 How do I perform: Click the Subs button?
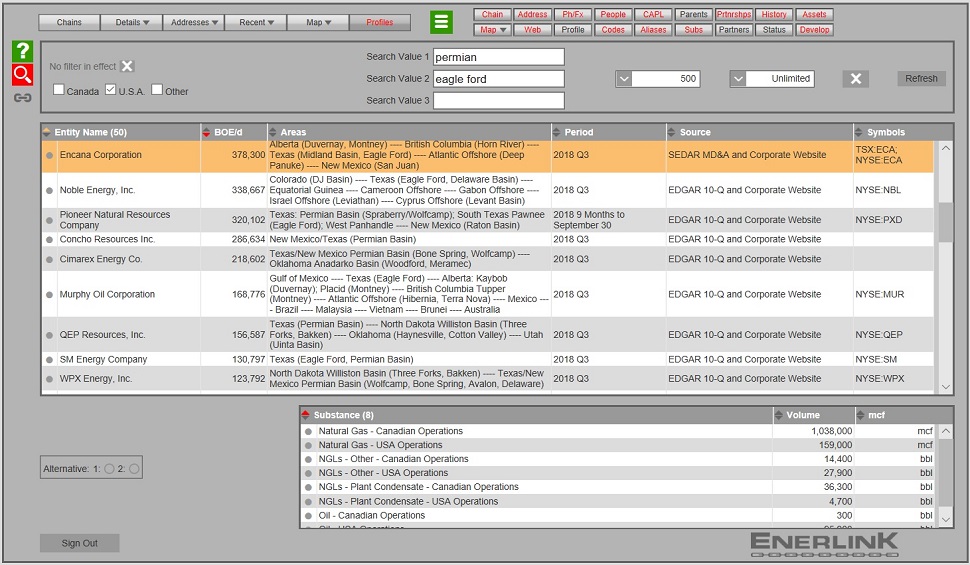pos(693,30)
